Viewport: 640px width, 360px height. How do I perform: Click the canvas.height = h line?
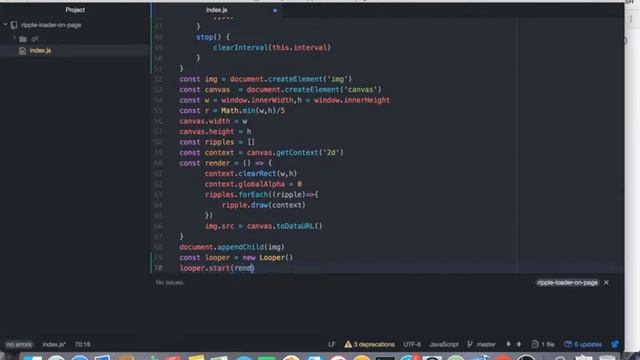click(x=216, y=131)
